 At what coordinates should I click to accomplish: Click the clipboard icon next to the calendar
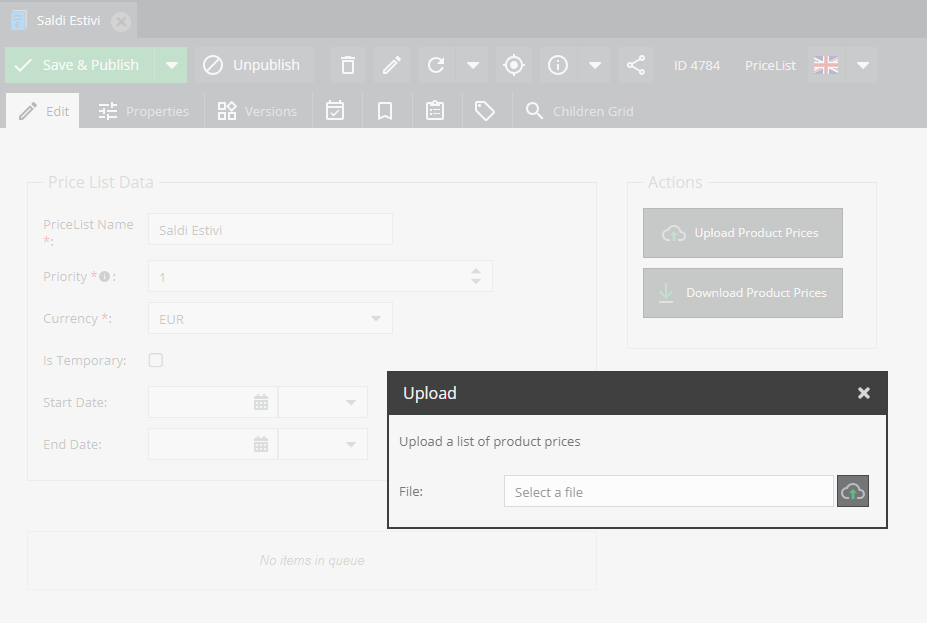tap(435, 110)
